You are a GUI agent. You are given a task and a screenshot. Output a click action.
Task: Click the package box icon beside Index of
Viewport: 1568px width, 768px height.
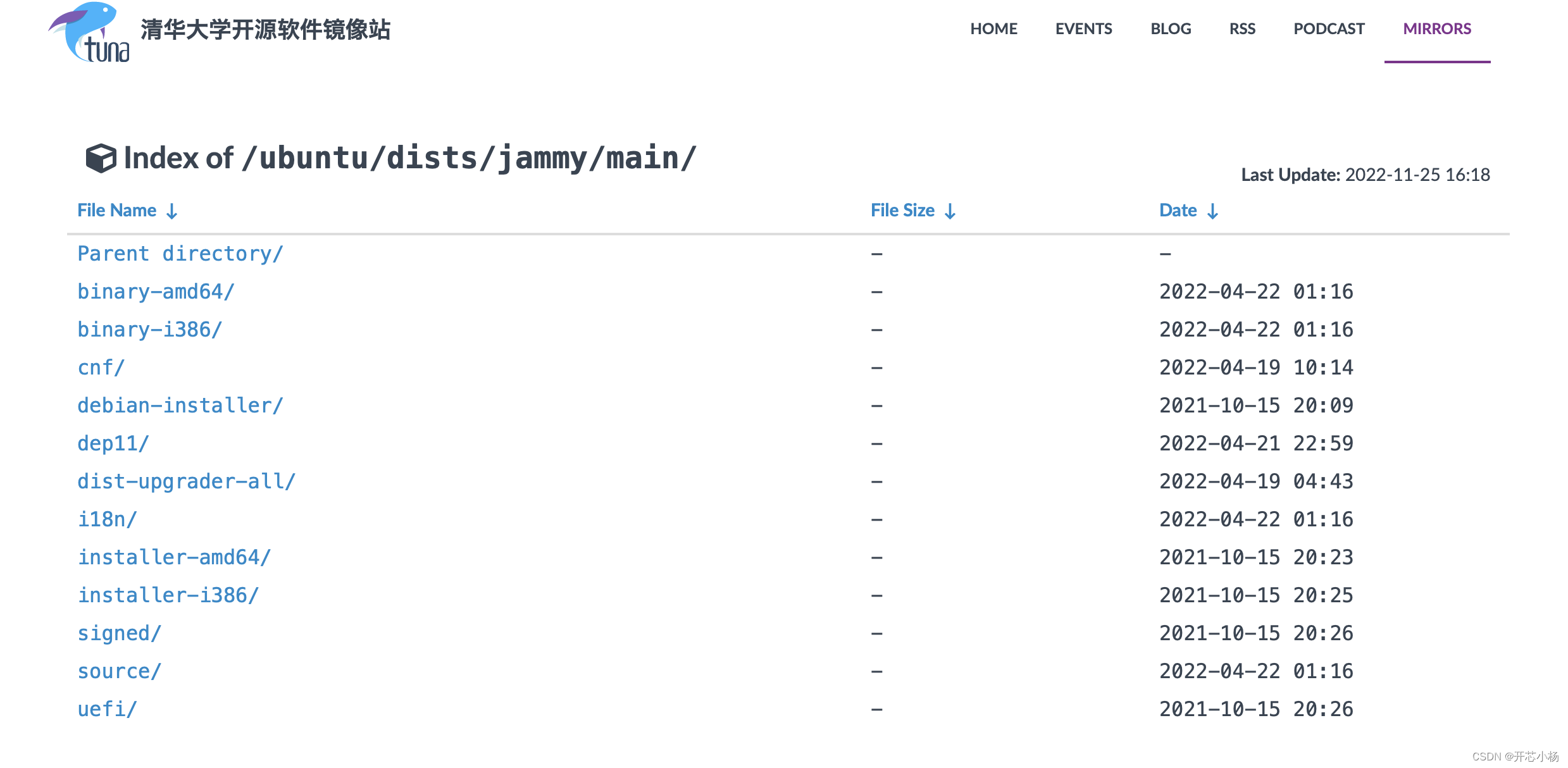(x=101, y=158)
